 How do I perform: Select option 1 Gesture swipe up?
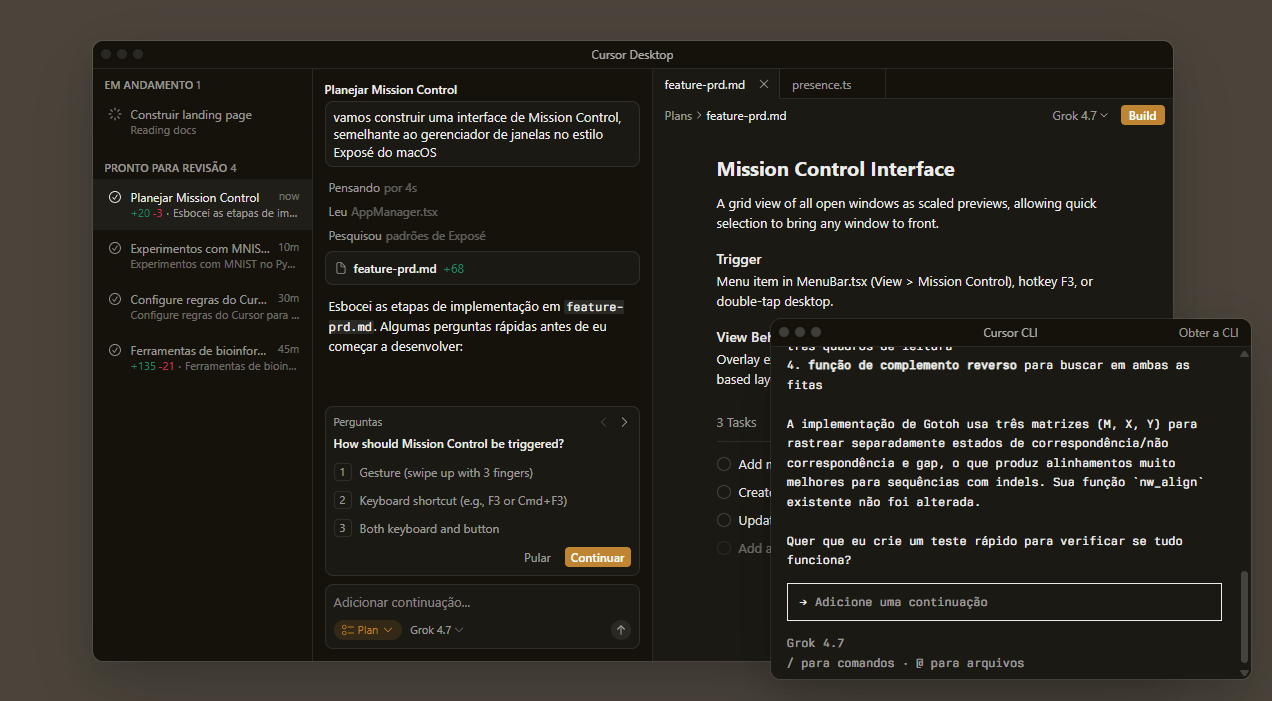coord(482,472)
